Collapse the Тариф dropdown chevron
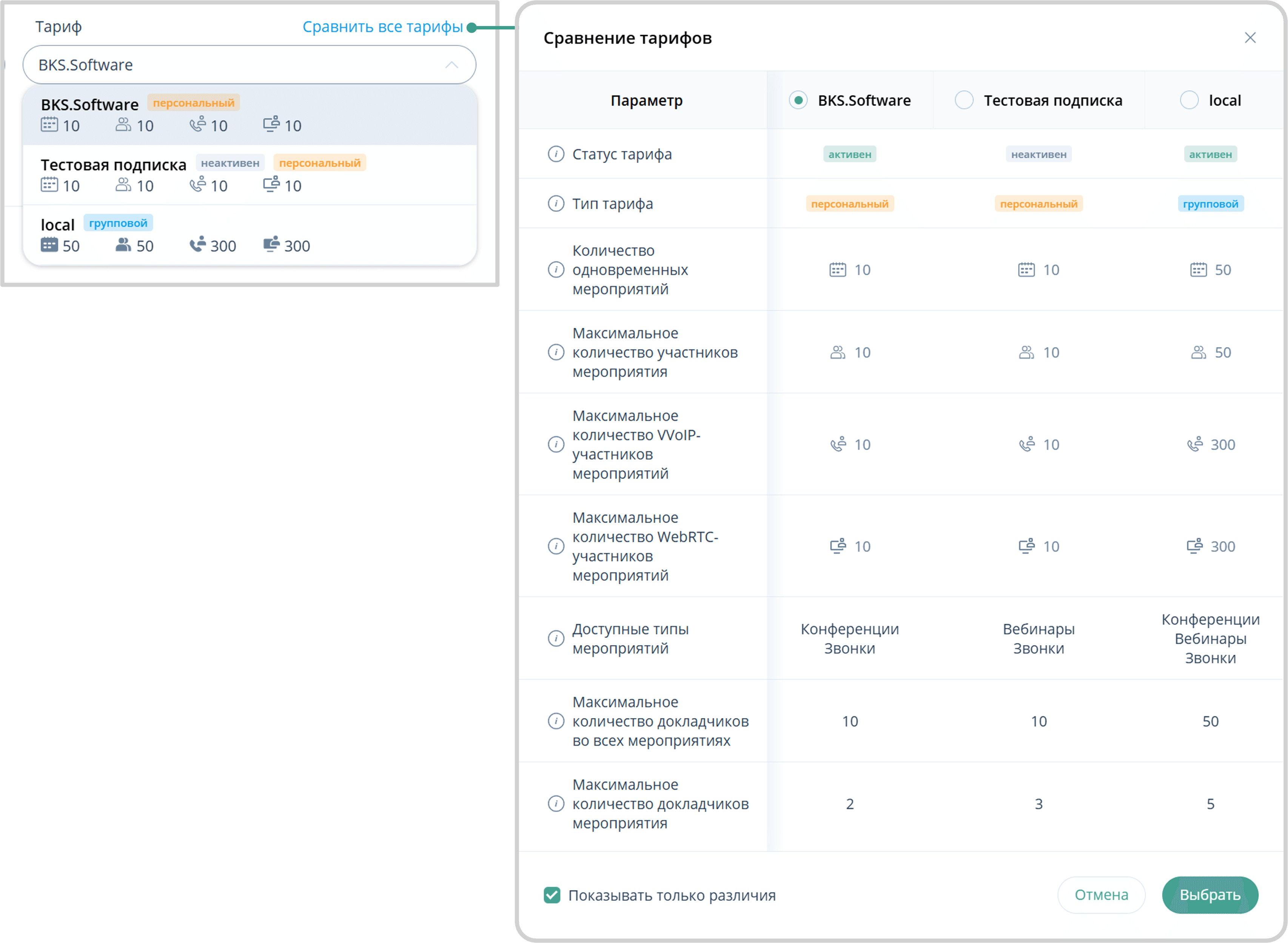Screen dimensions: 1288x943 [x=451, y=65]
